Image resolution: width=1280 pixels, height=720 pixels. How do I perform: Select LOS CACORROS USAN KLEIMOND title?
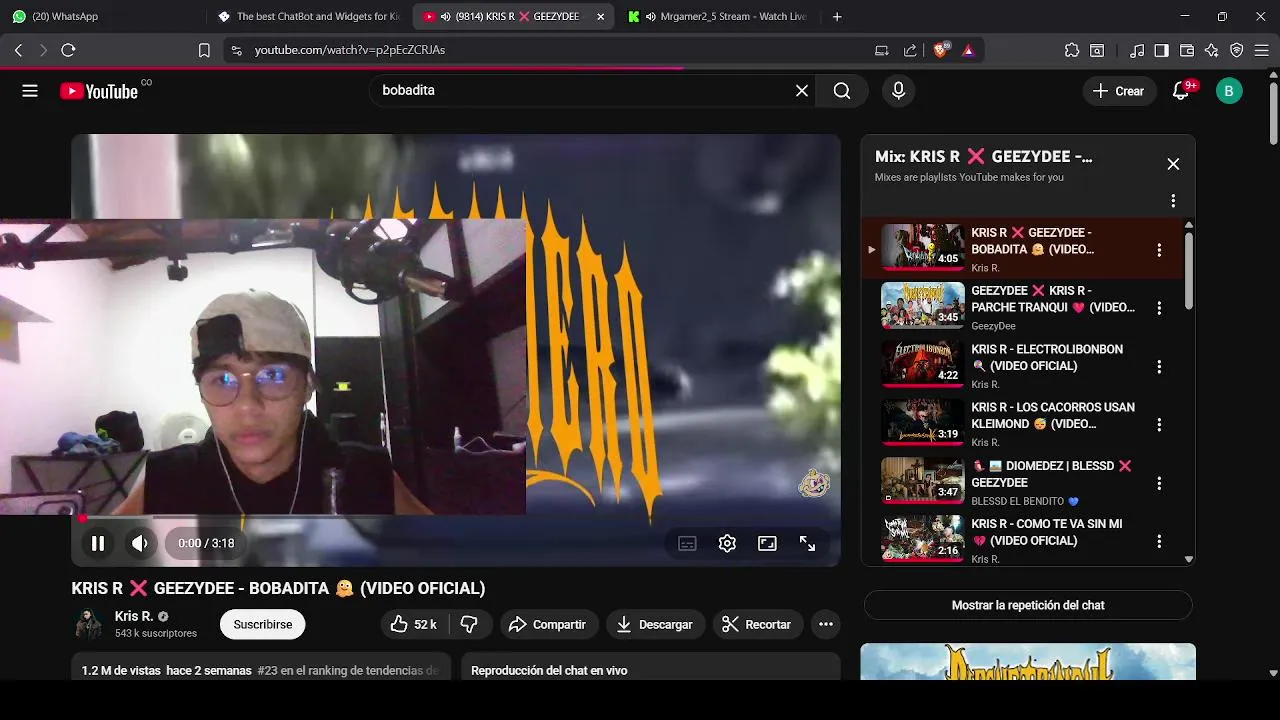1053,416
